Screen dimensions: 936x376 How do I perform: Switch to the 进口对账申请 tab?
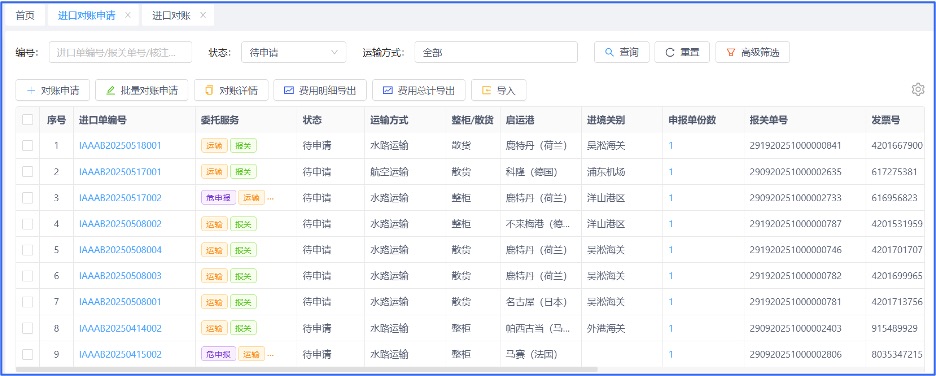click(87, 16)
